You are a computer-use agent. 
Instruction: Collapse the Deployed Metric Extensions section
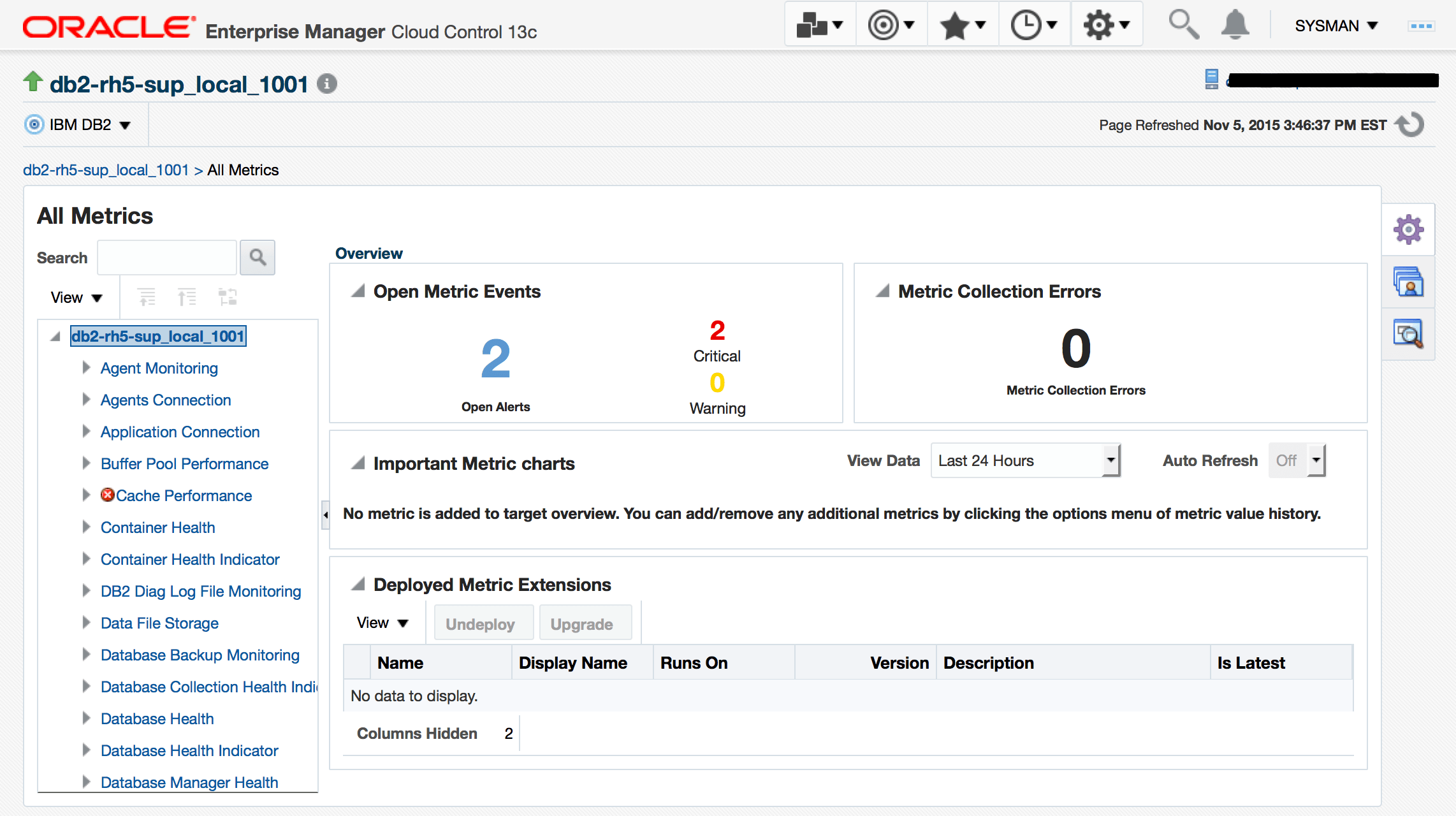click(358, 584)
